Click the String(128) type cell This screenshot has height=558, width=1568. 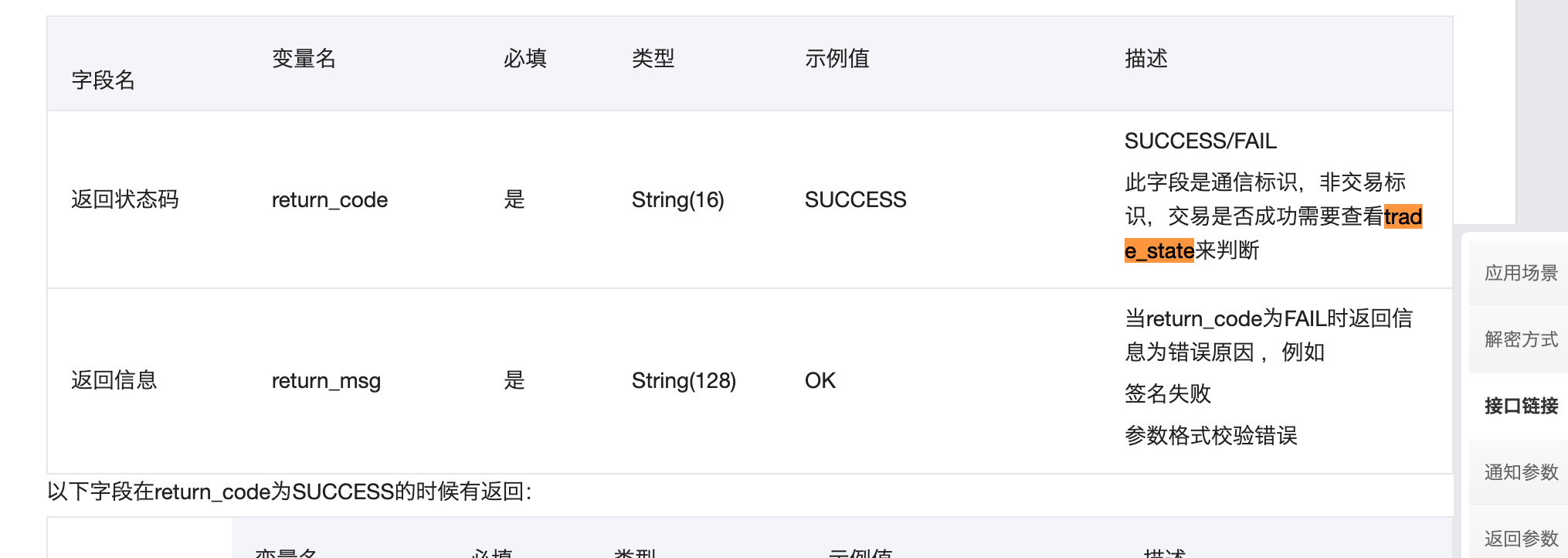tap(684, 381)
